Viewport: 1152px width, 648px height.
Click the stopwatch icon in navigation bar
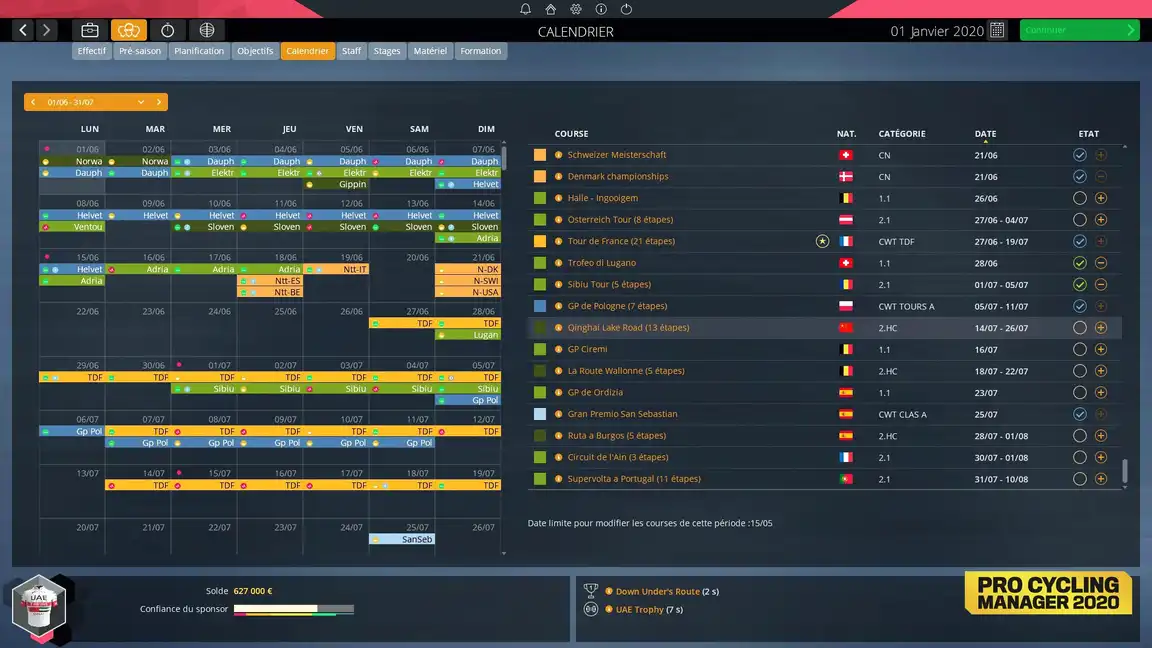click(167, 30)
